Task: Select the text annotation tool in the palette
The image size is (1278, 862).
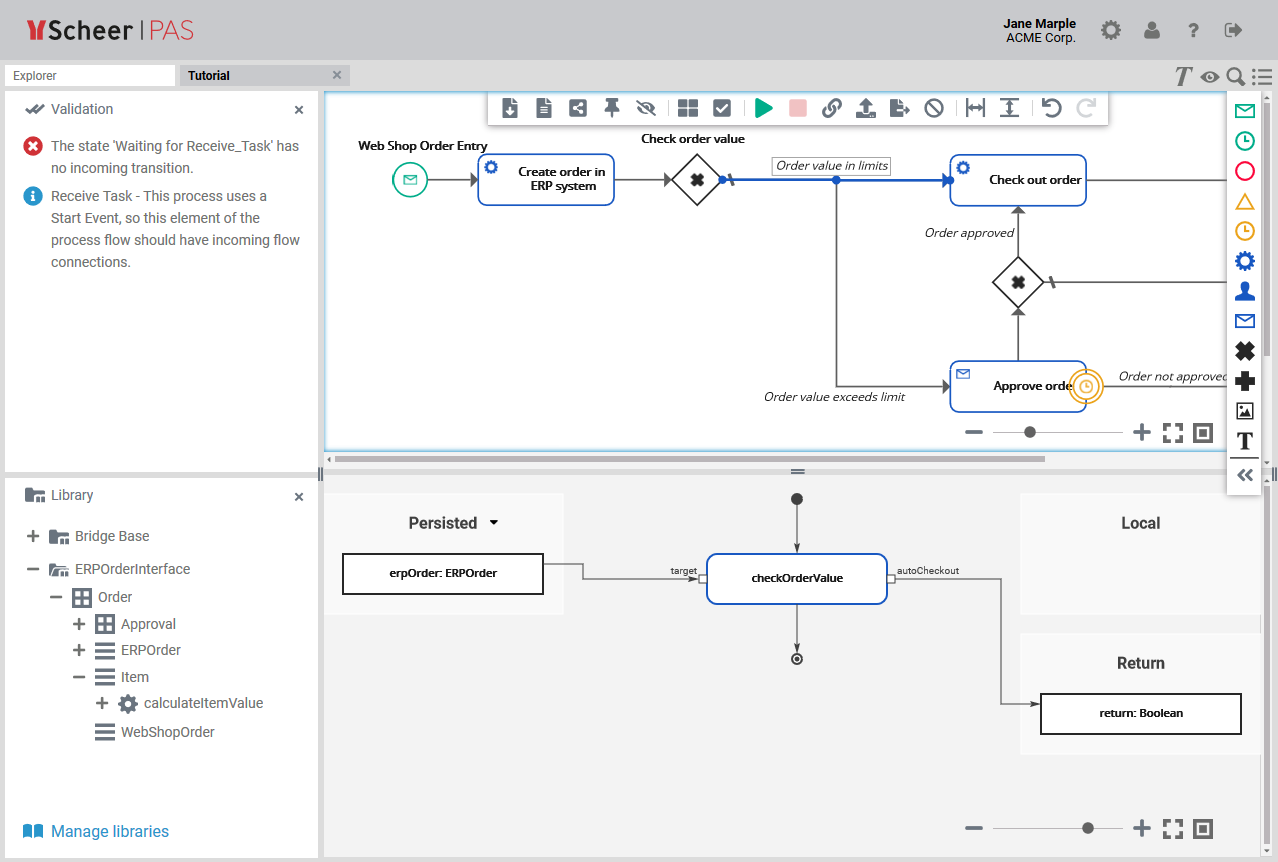Action: point(1244,441)
